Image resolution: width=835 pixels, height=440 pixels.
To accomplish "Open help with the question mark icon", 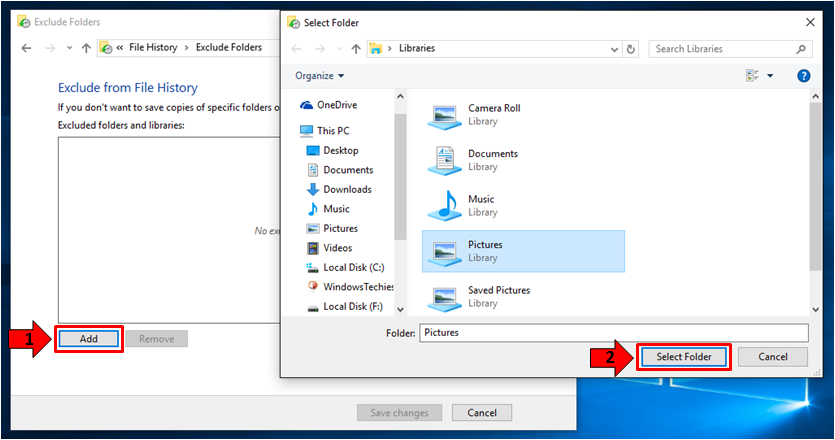I will click(x=804, y=76).
